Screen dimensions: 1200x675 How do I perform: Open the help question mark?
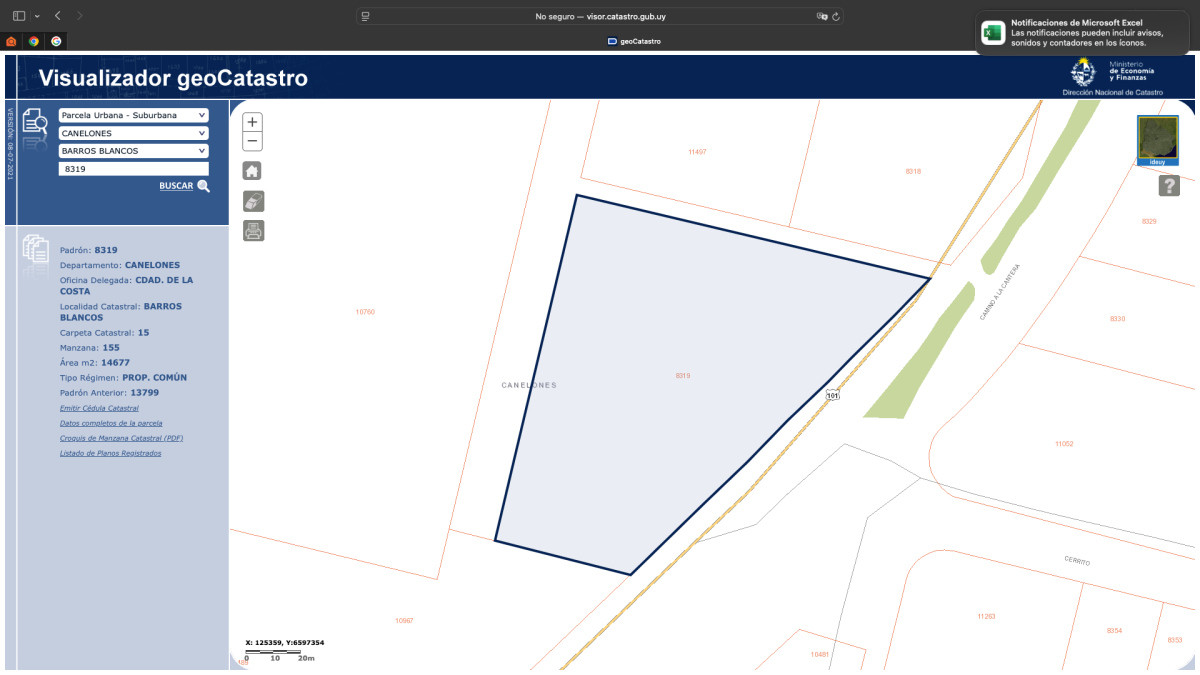(1169, 186)
